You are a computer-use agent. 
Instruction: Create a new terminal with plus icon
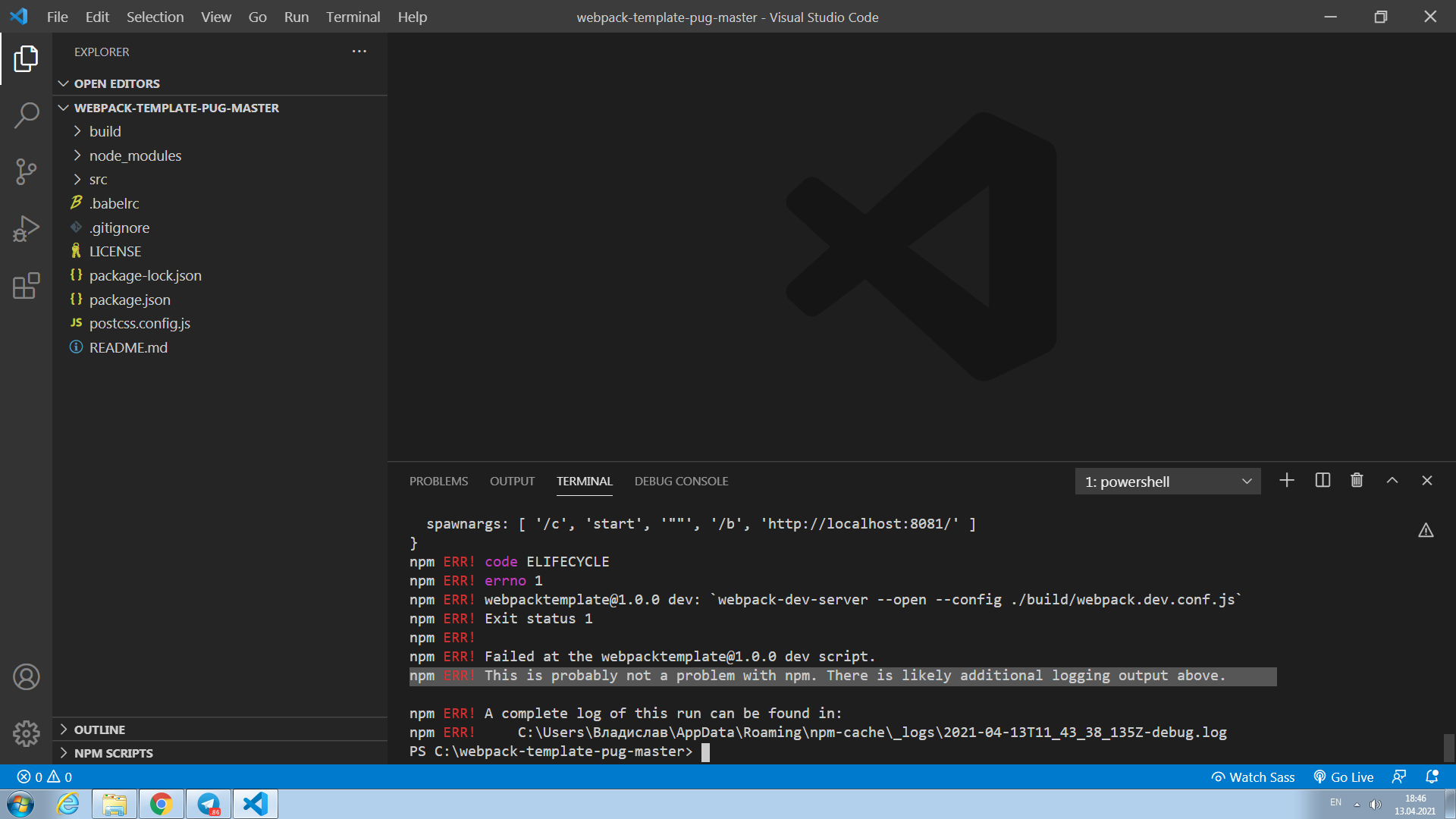tap(1287, 481)
